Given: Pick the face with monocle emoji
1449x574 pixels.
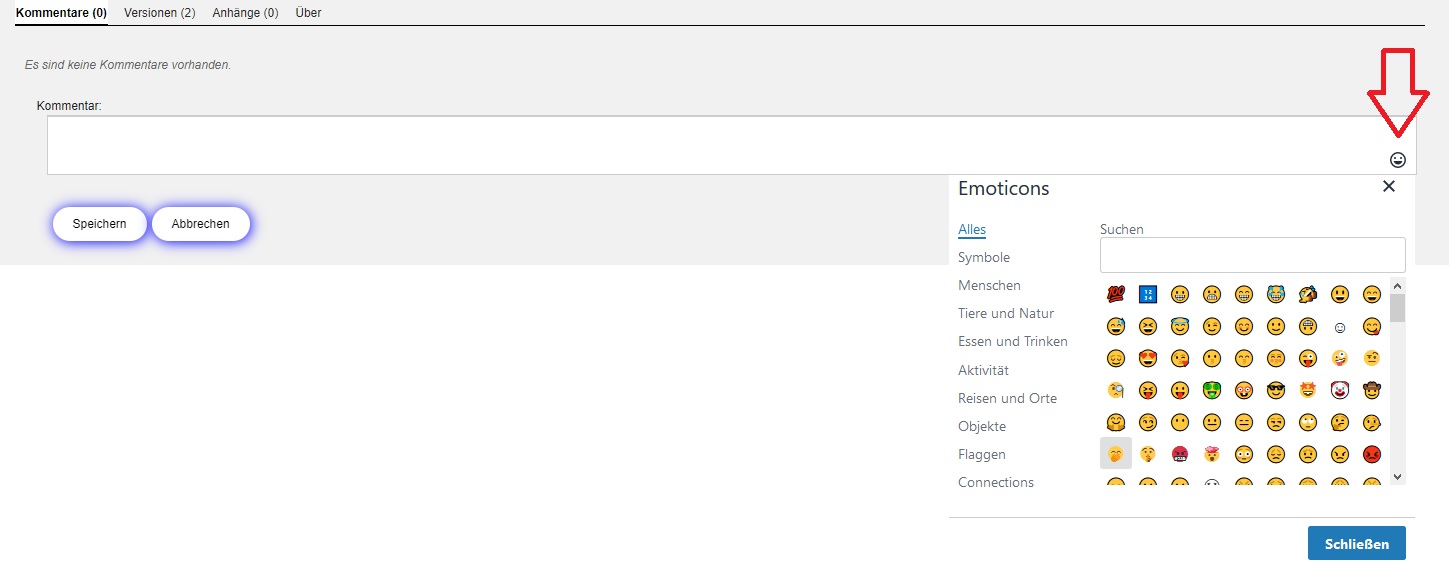Looking at the screenshot, I should (1116, 390).
